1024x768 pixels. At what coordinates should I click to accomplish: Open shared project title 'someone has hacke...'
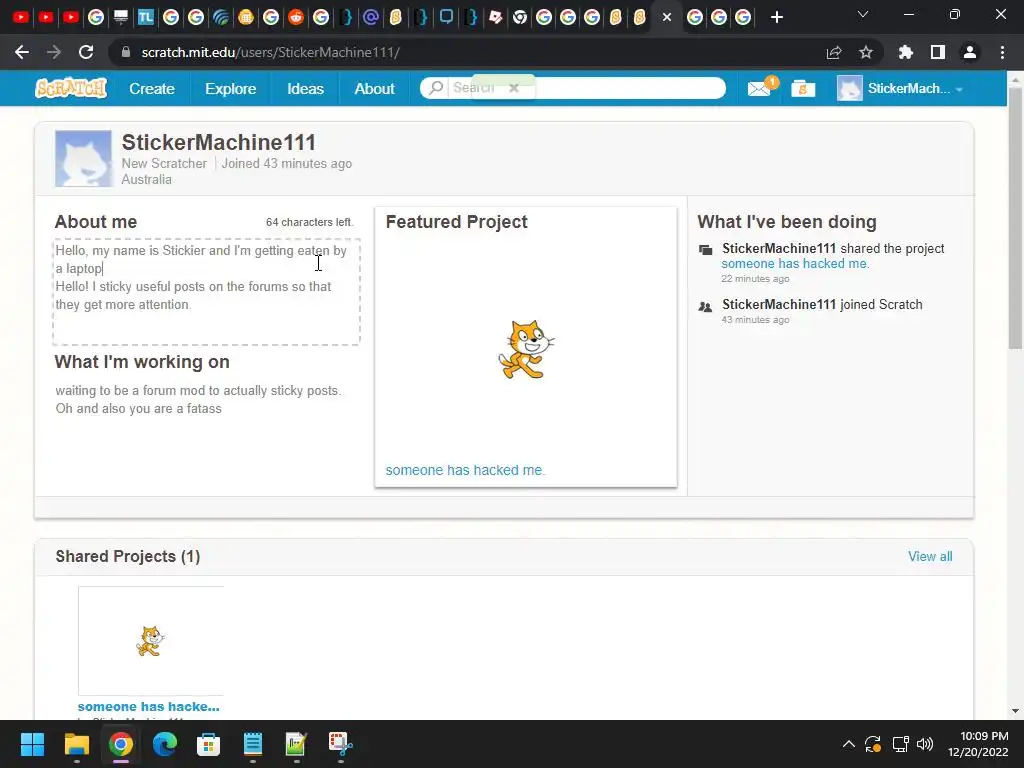tap(149, 707)
